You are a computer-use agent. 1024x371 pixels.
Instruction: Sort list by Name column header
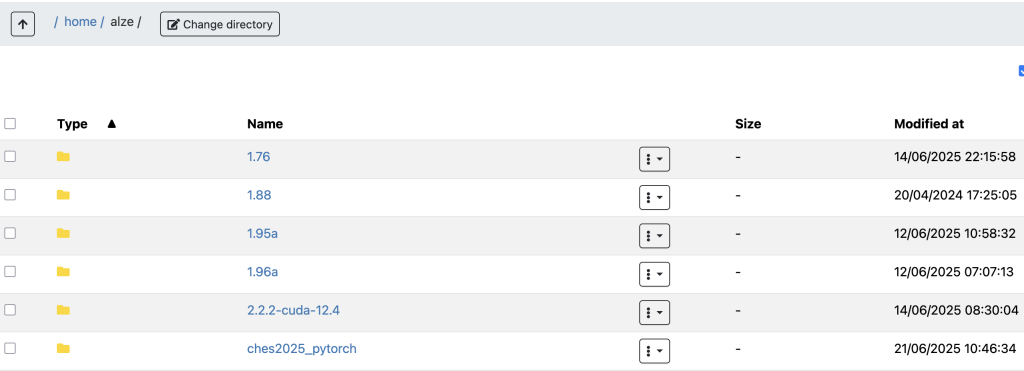264,123
